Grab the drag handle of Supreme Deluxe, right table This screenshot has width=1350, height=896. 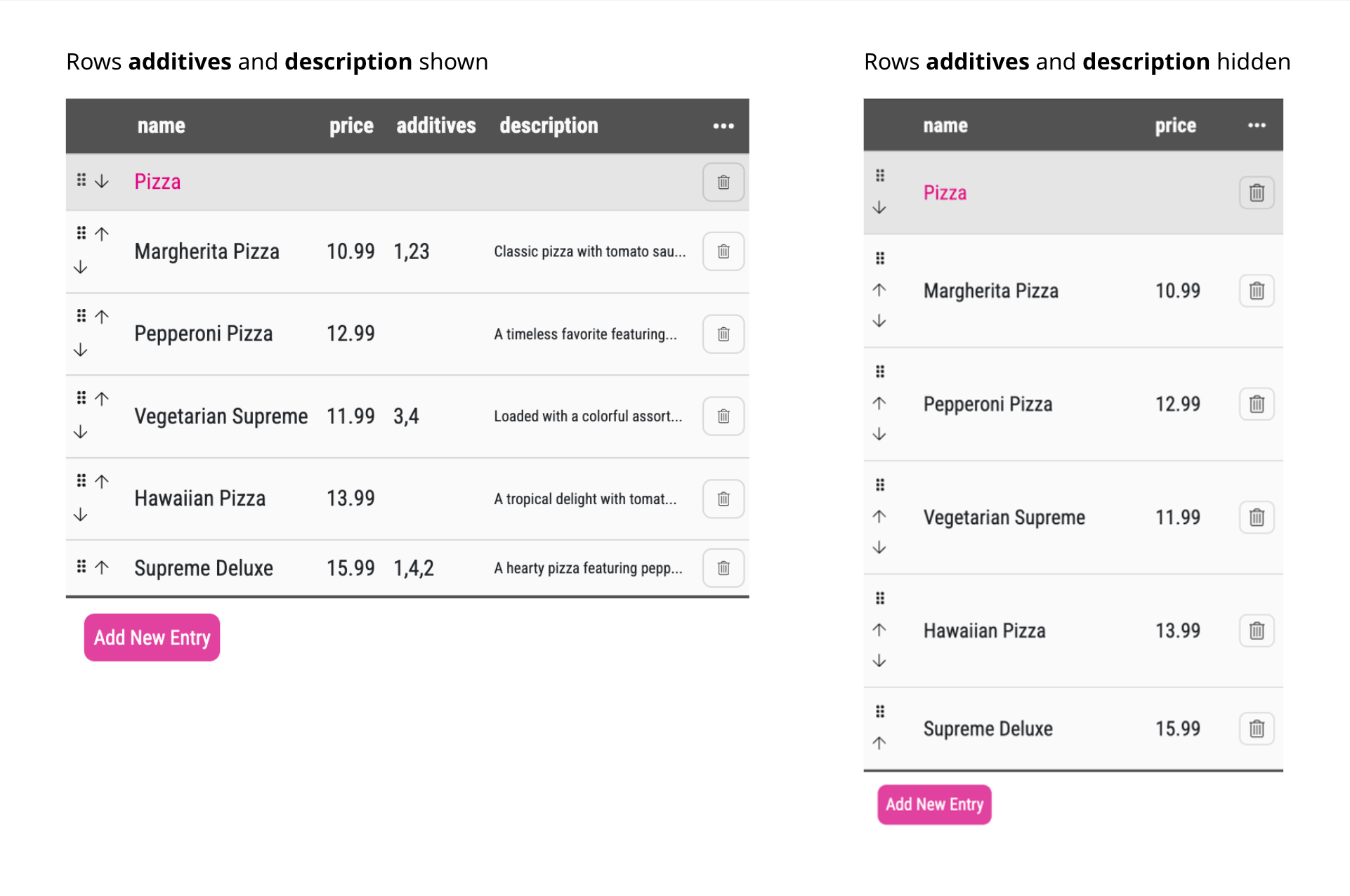[x=880, y=711]
